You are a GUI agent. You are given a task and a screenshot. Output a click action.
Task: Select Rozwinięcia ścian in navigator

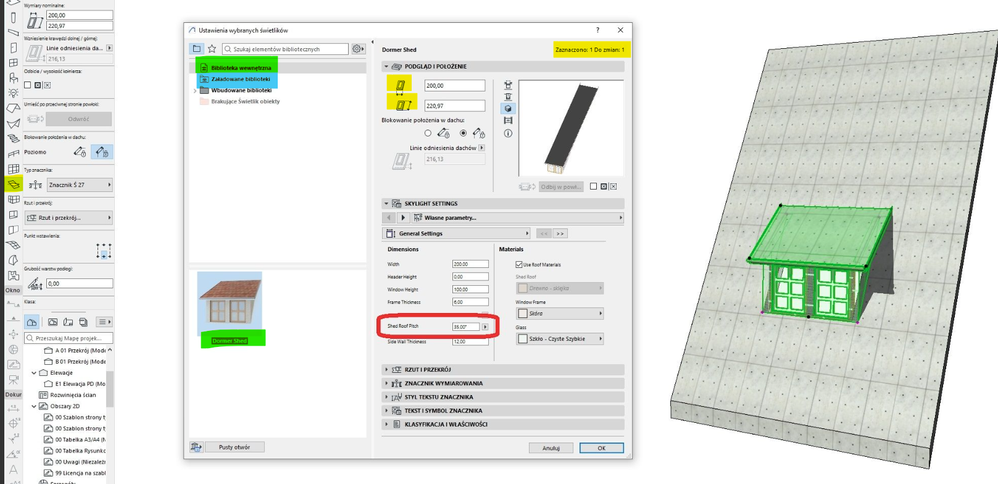[73, 395]
